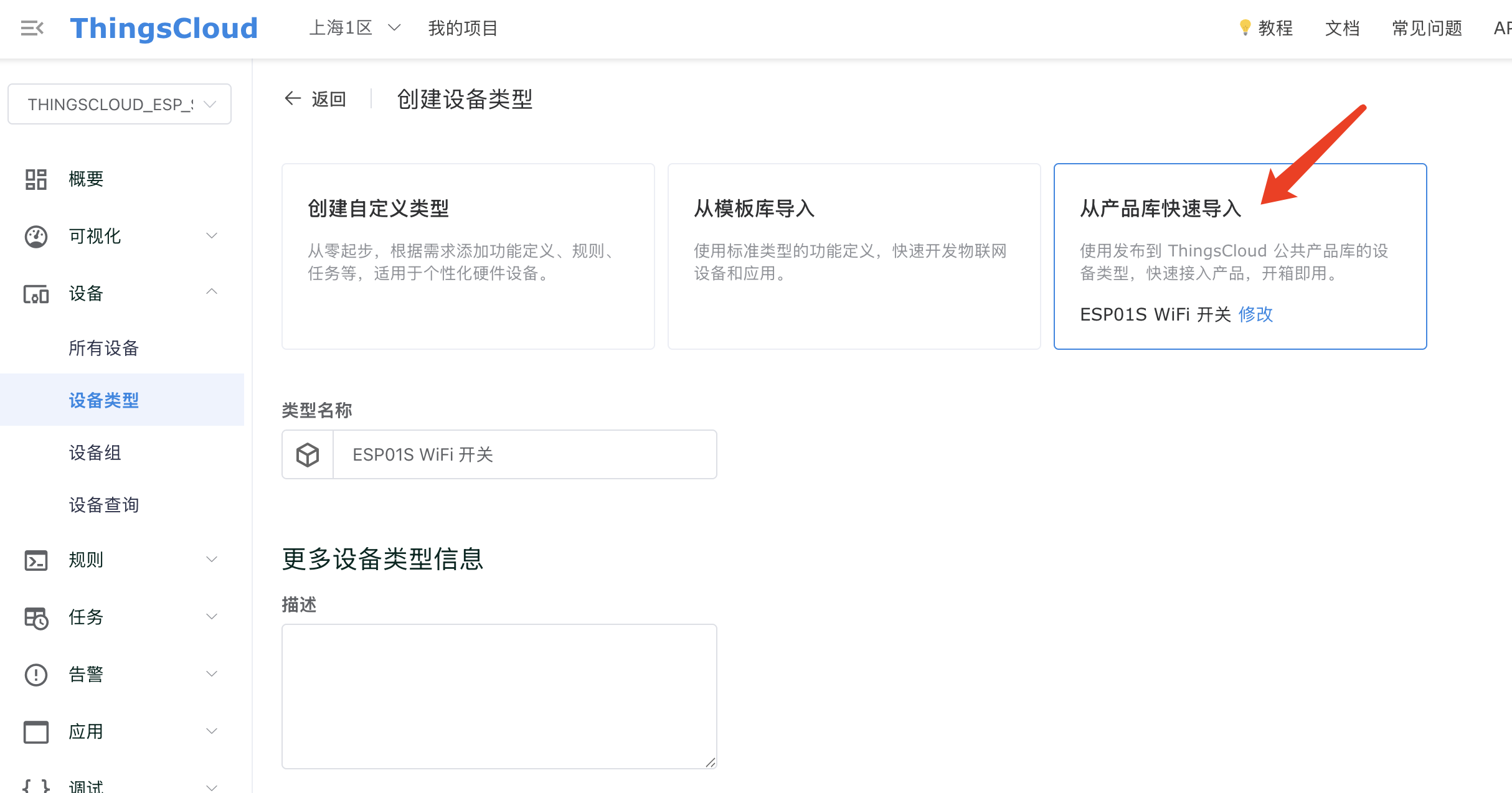Click the 设备 devices icon
Image resolution: width=1512 pixels, height=793 pixels.
(x=36, y=294)
